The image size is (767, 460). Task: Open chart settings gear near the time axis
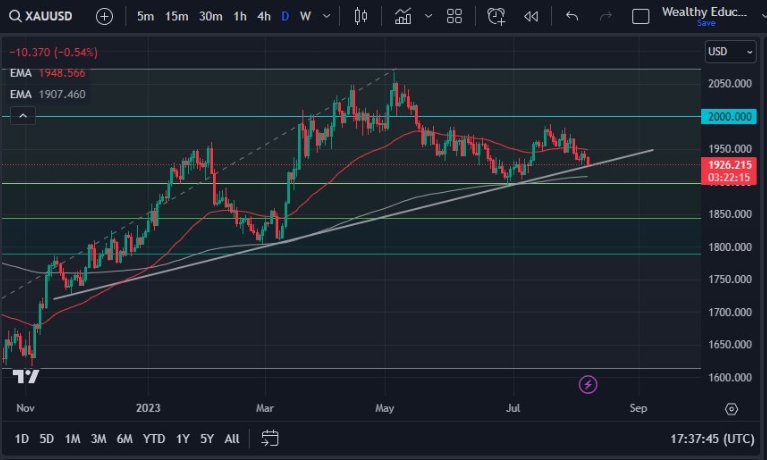pyautogui.click(x=731, y=409)
